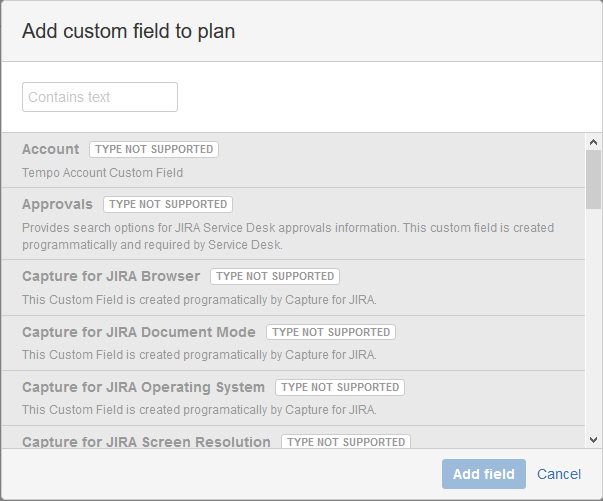Click TYPE NOT SUPPORTED badge next to Approvals

pyautogui.click(x=168, y=204)
